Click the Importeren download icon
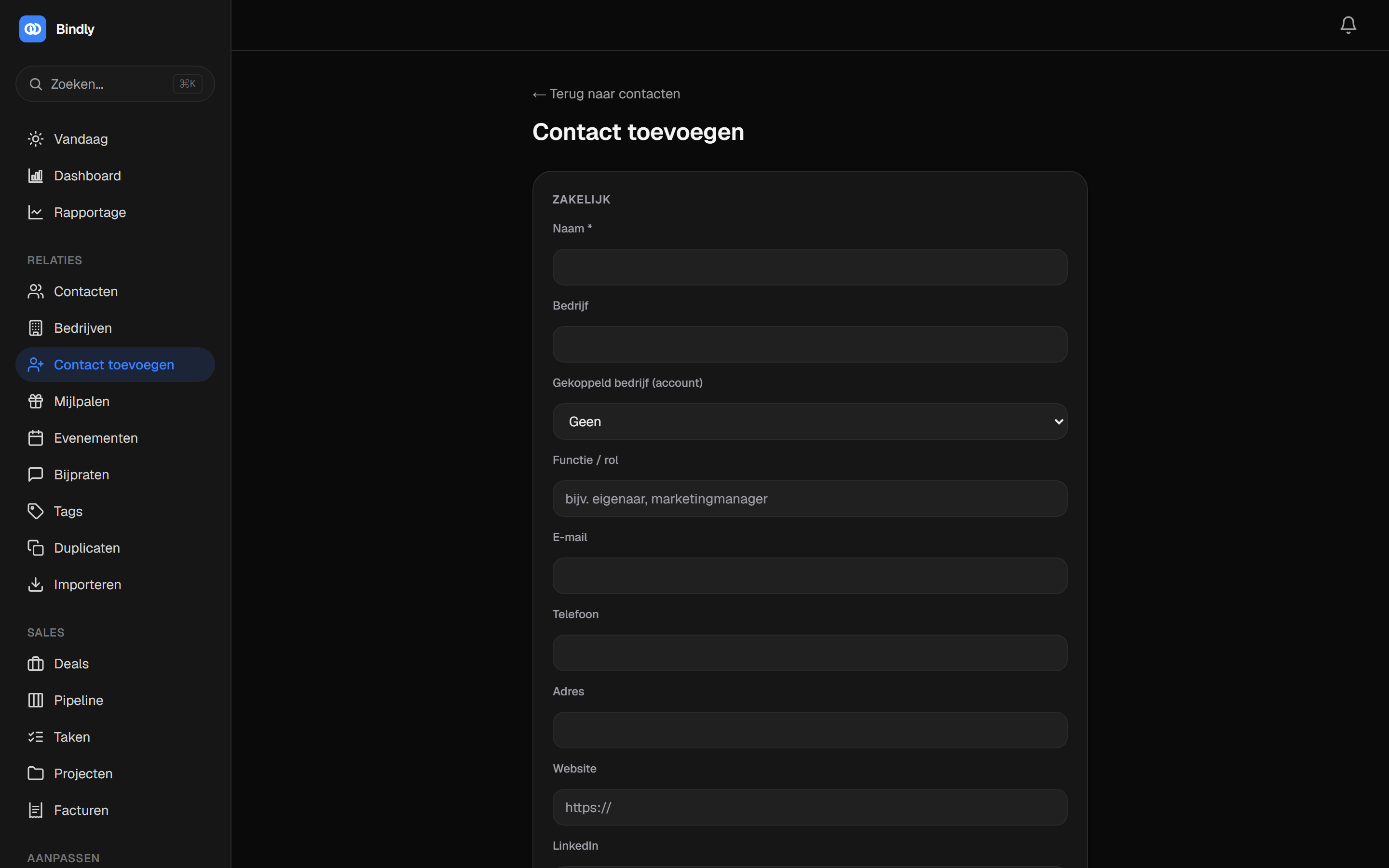 click(36, 585)
